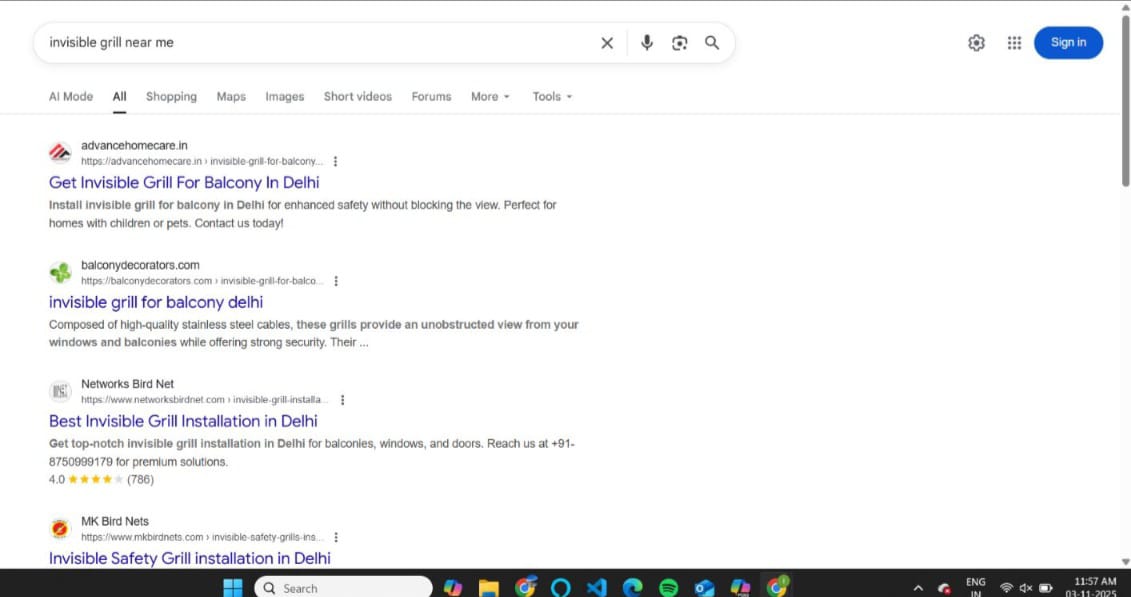This screenshot has height=597, width=1131.
Task: Open the Google apps grid icon
Action: (1014, 43)
